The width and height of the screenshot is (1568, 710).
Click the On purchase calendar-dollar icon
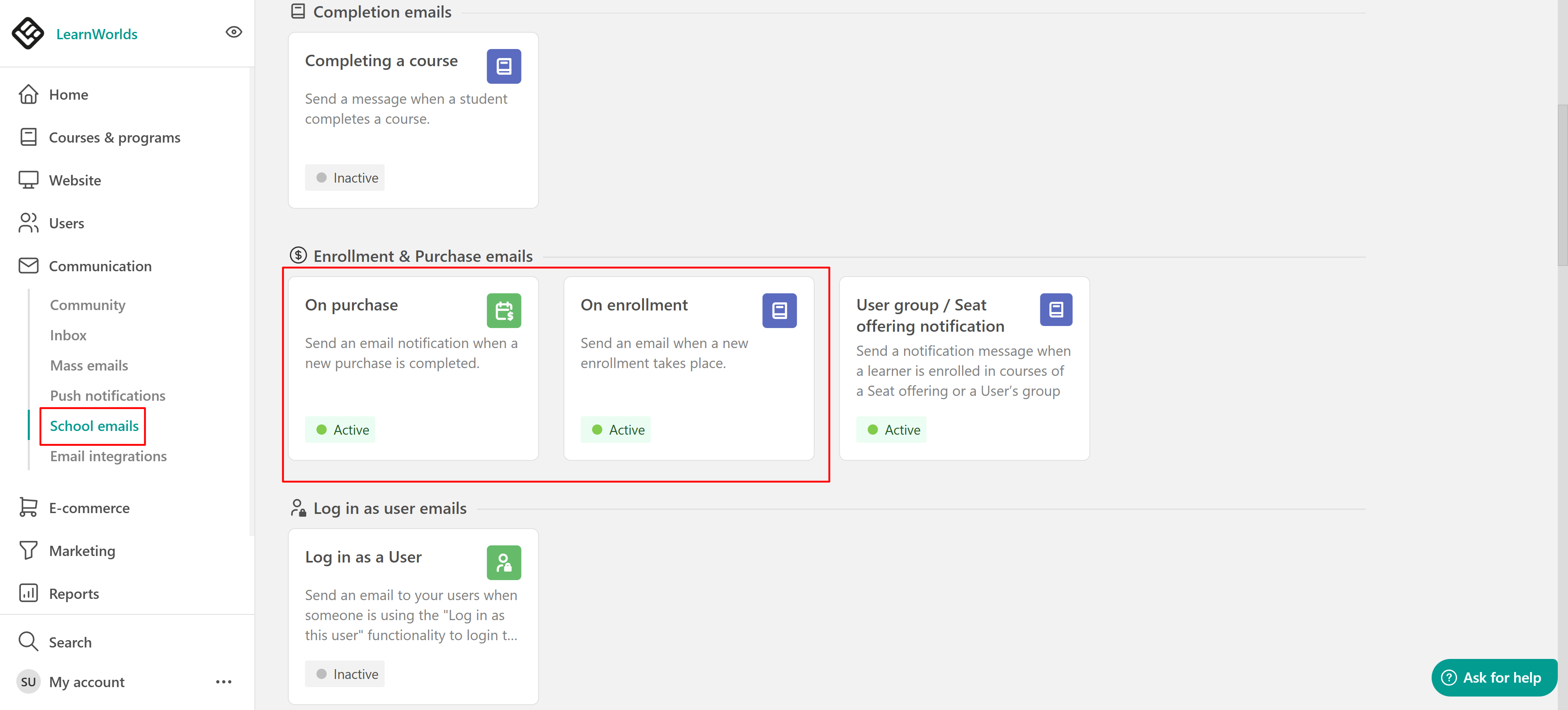tap(503, 310)
